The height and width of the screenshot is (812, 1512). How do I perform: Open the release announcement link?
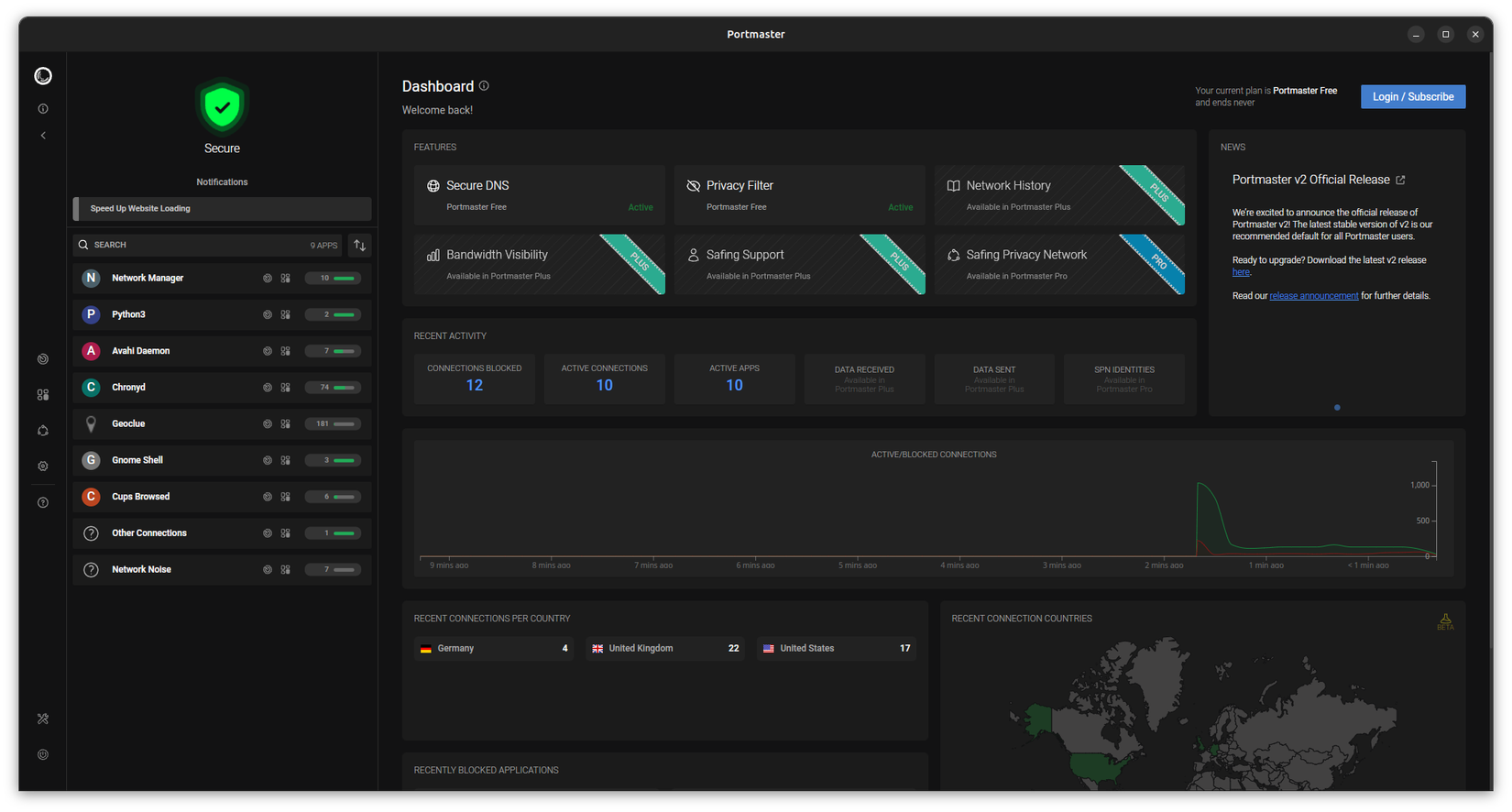pos(1313,296)
